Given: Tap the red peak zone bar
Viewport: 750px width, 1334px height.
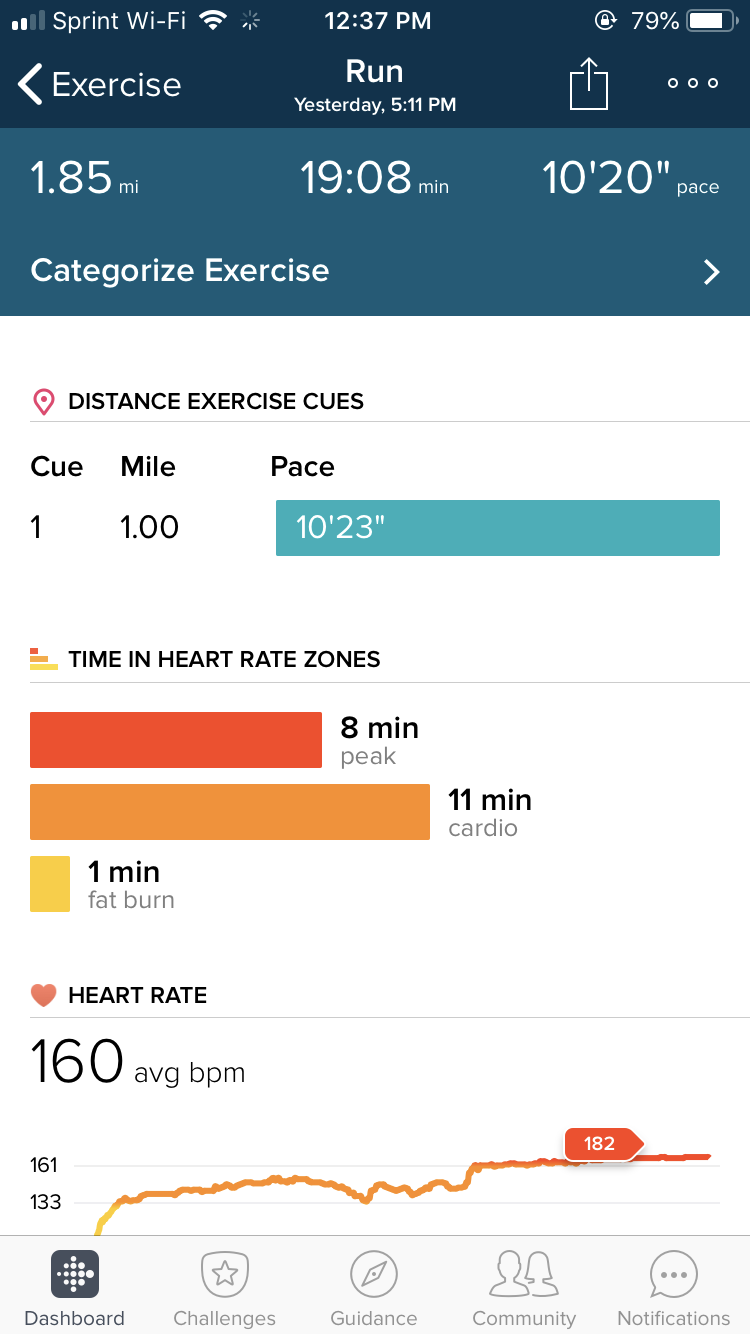Looking at the screenshot, I should [176, 740].
